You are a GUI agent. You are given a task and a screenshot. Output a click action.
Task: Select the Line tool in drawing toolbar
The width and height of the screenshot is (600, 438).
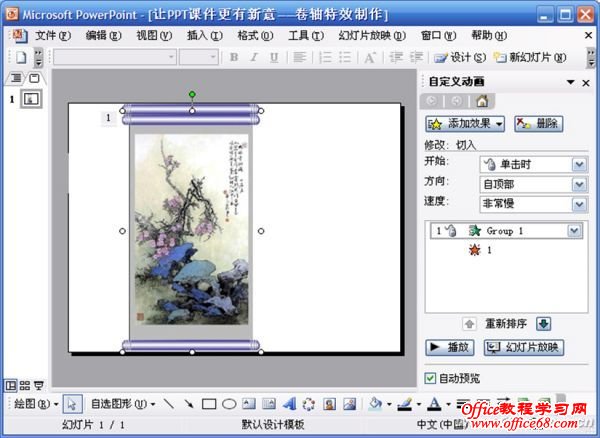[x=169, y=404]
